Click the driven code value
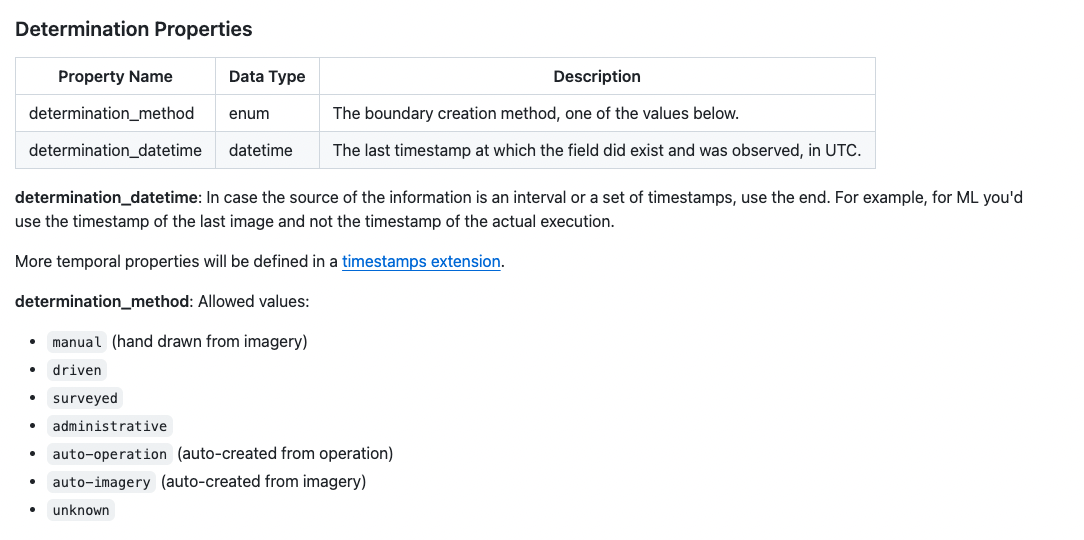 (77, 370)
